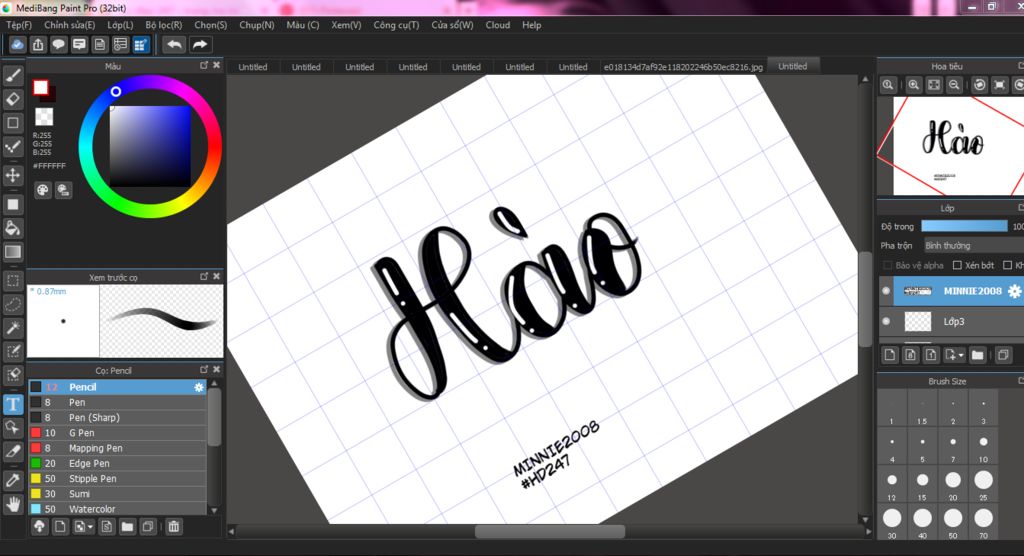Select the Eyedropper tool
The height and width of the screenshot is (556, 1024).
click(x=13, y=480)
